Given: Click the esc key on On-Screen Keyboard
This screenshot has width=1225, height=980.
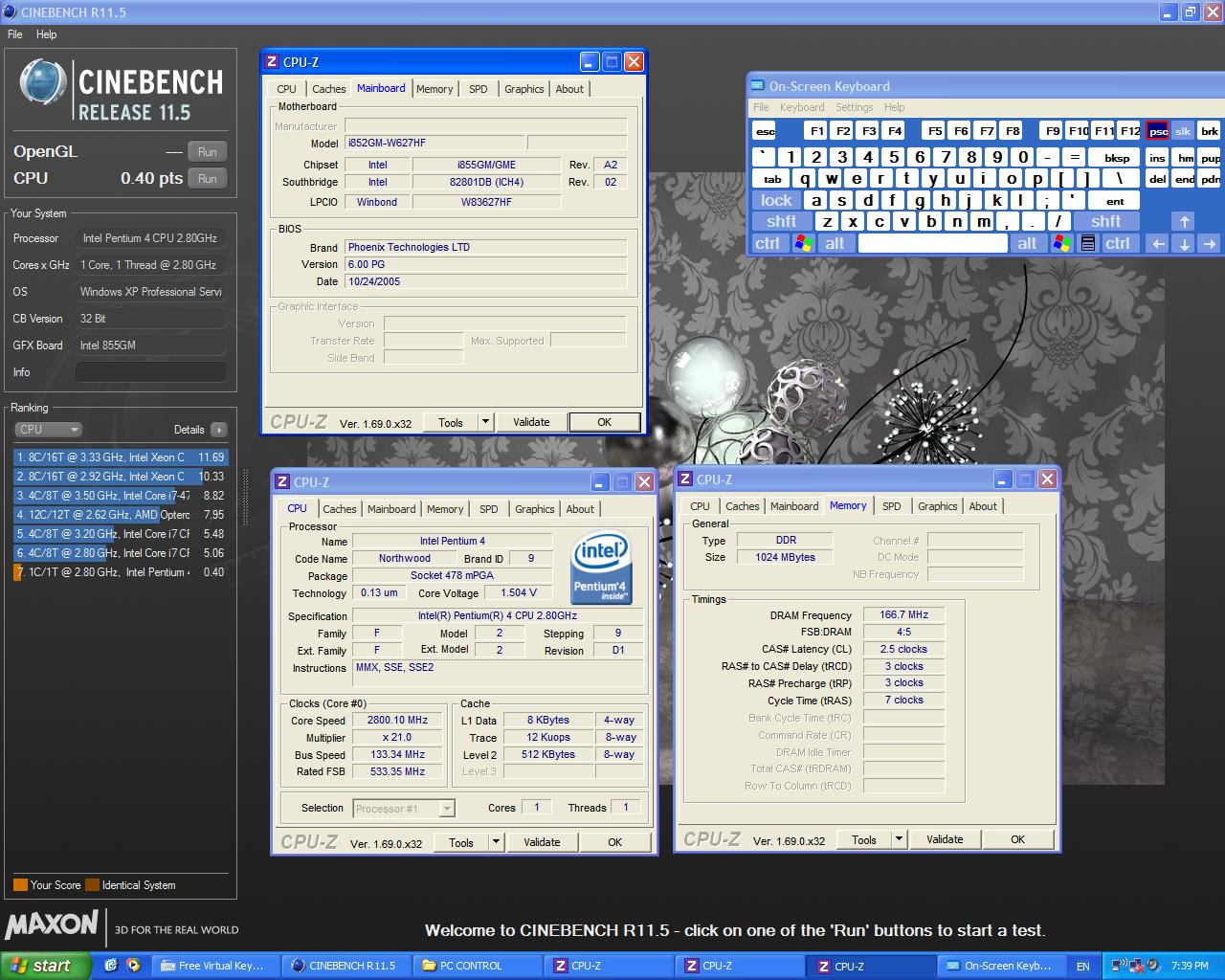Looking at the screenshot, I should 764,131.
